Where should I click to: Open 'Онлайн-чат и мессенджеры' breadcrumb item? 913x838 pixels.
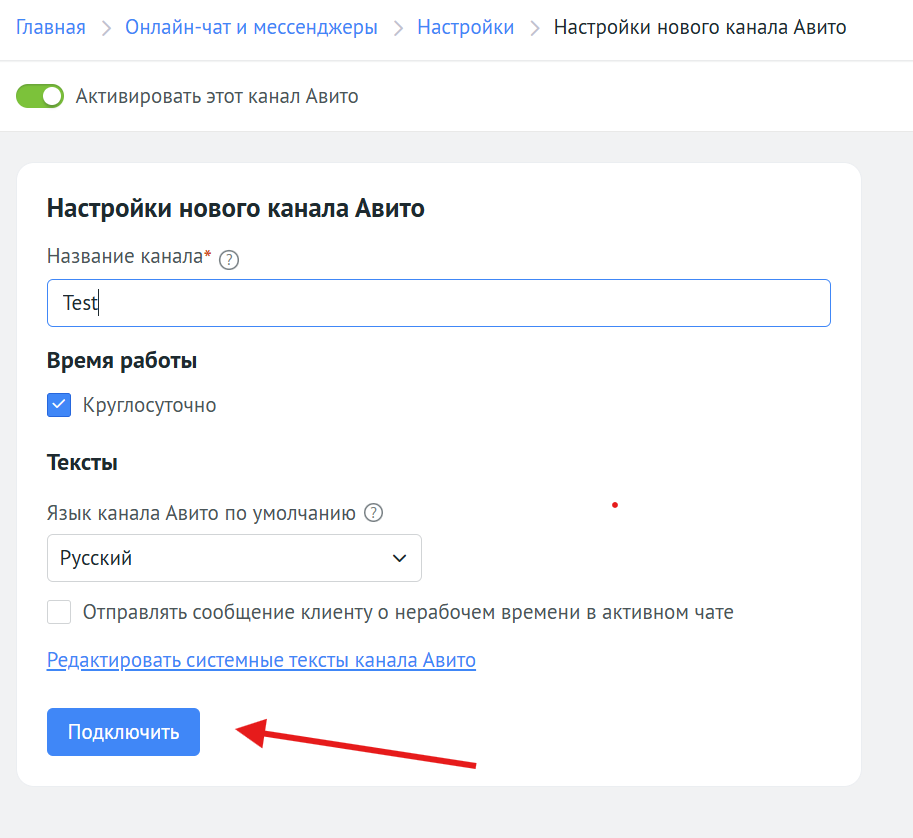point(249,27)
